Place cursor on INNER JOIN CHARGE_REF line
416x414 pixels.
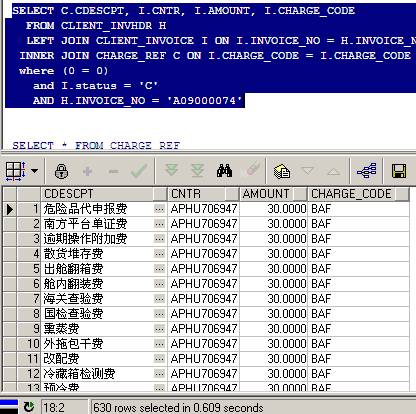(215, 56)
